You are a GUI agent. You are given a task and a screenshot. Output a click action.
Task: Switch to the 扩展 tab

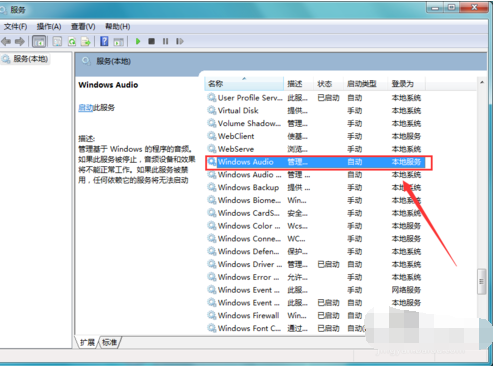point(87,342)
